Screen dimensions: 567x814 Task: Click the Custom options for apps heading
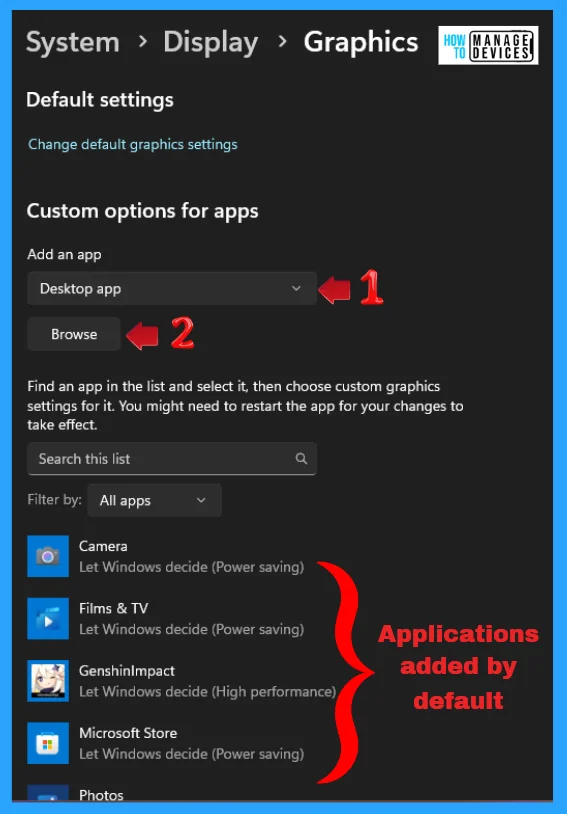pos(142,212)
